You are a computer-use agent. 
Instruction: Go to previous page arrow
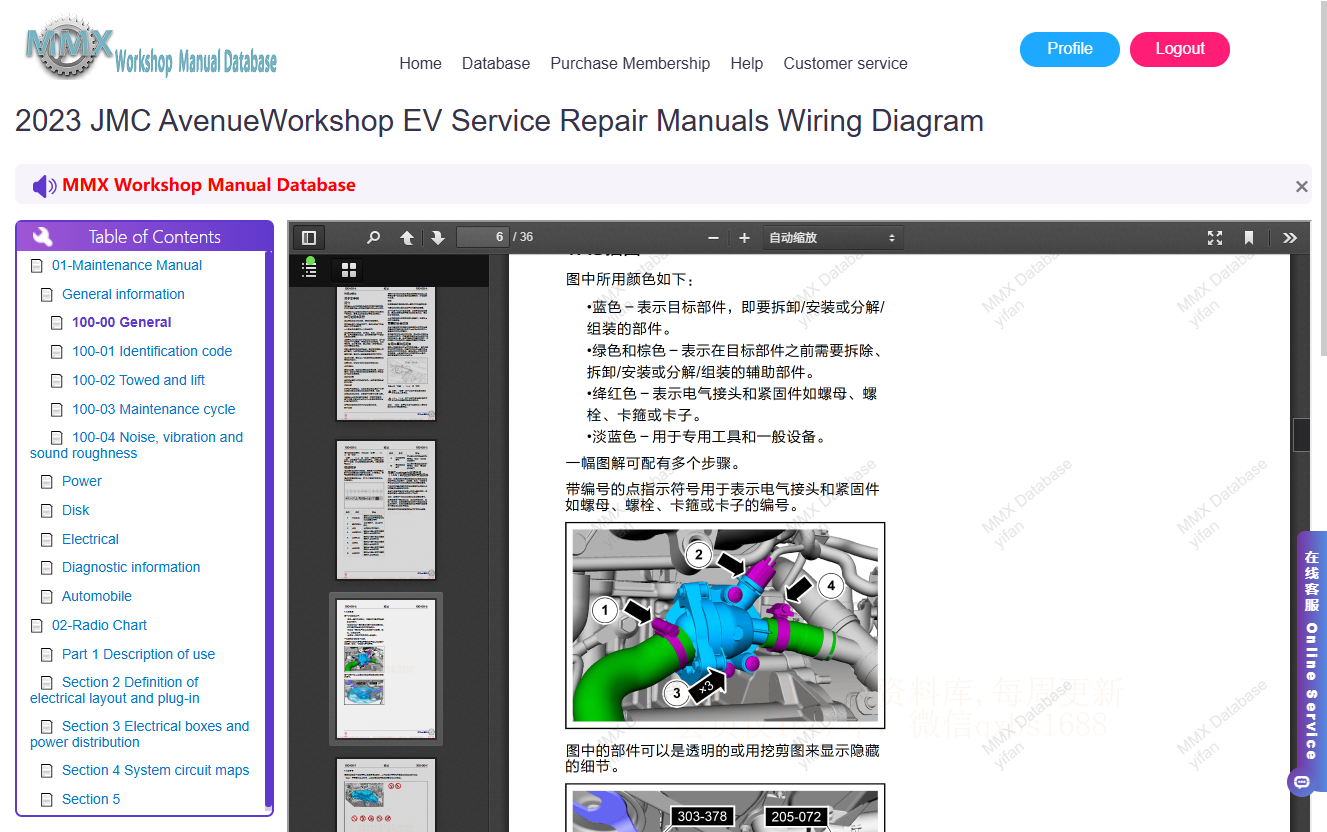pyautogui.click(x=407, y=238)
